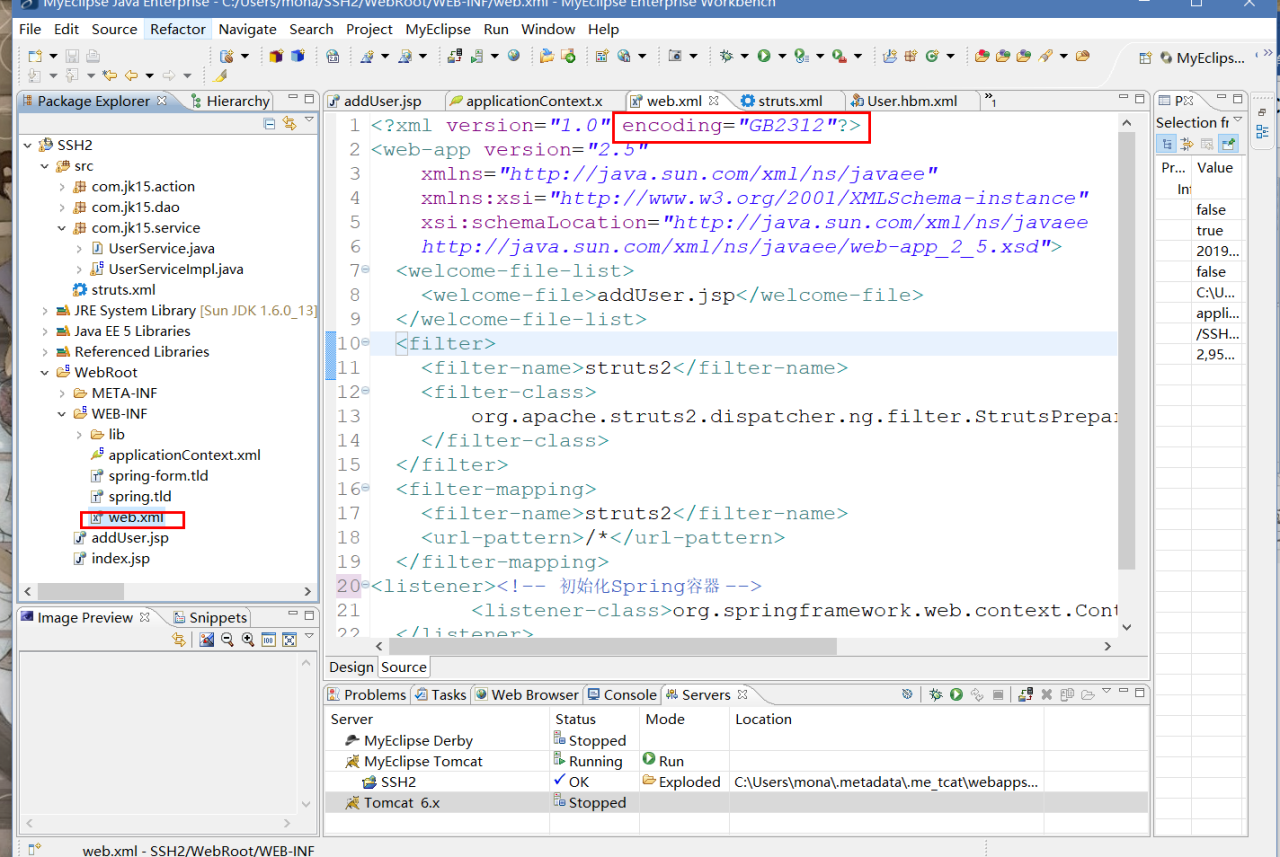Collapse the welcome-file-list fold marker
Screen dimensions: 1280x857
coord(366,270)
